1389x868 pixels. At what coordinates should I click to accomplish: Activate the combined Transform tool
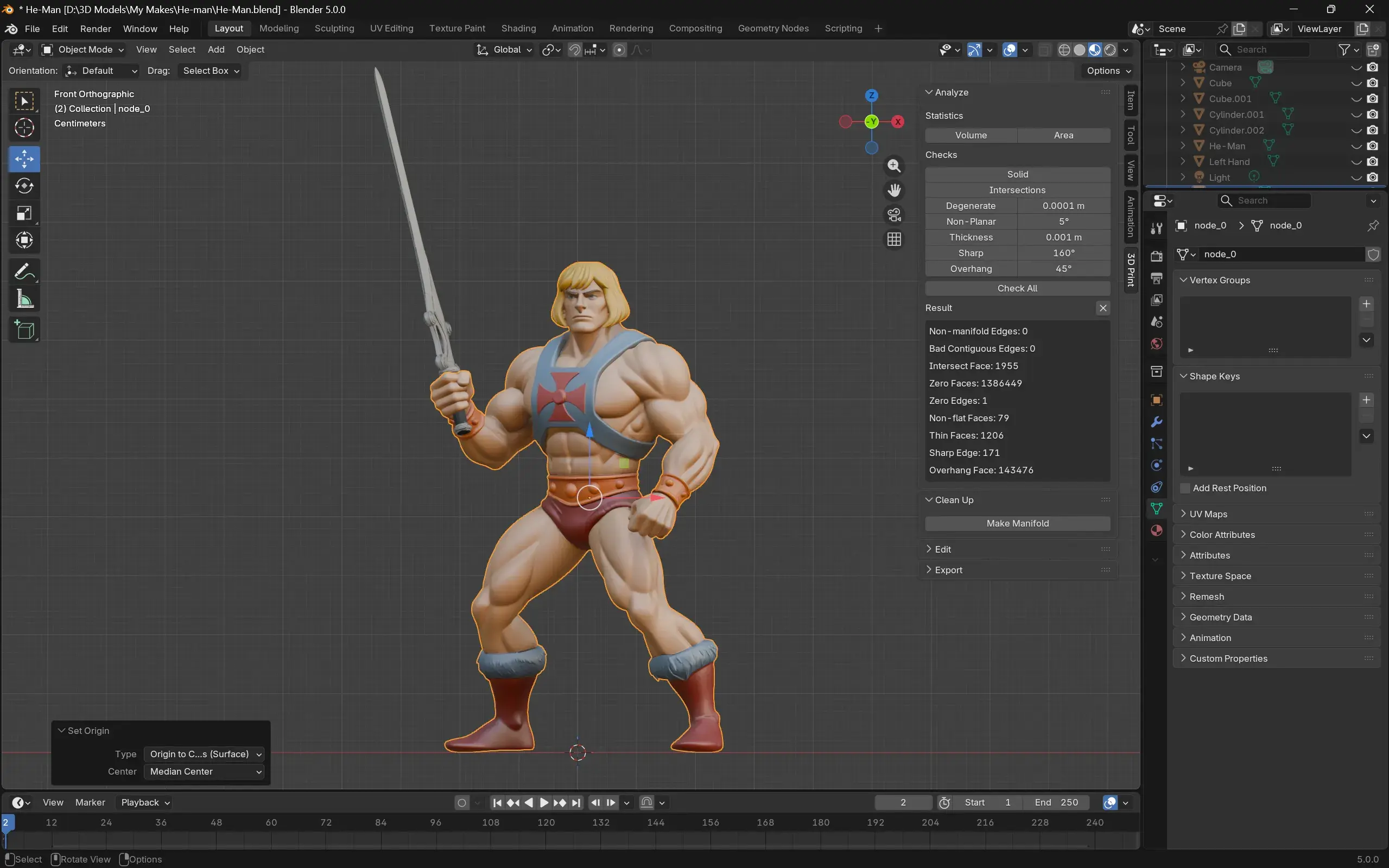24,240
